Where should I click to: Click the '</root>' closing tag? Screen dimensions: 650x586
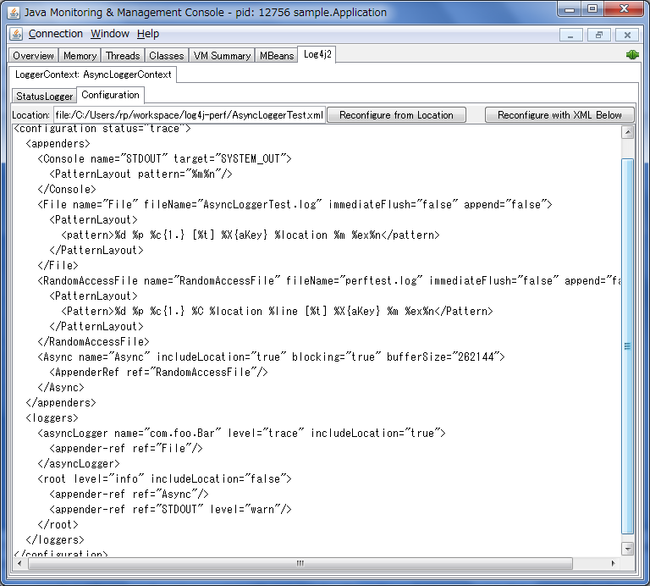58,525
